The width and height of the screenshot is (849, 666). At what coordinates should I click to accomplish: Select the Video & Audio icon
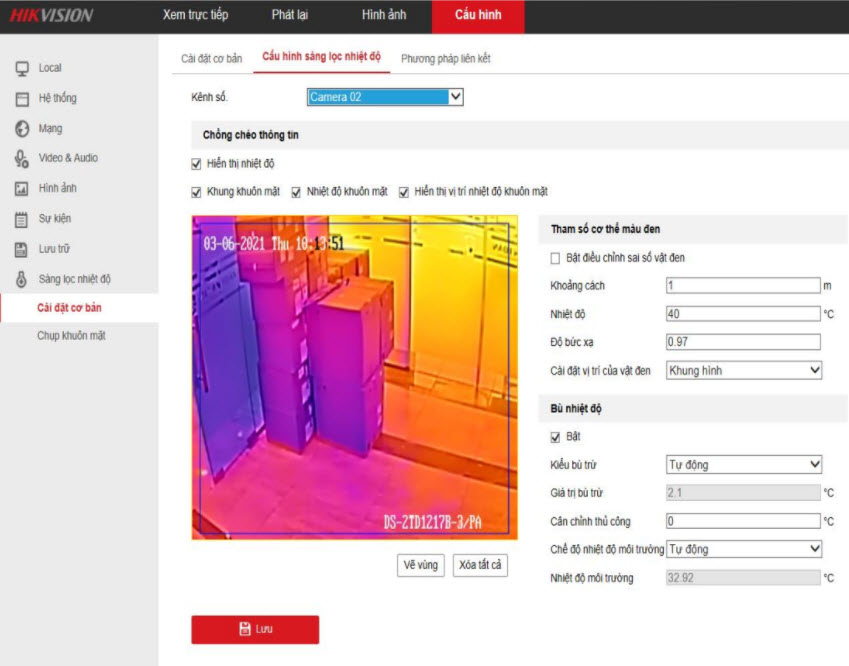(x=21, y=158)
